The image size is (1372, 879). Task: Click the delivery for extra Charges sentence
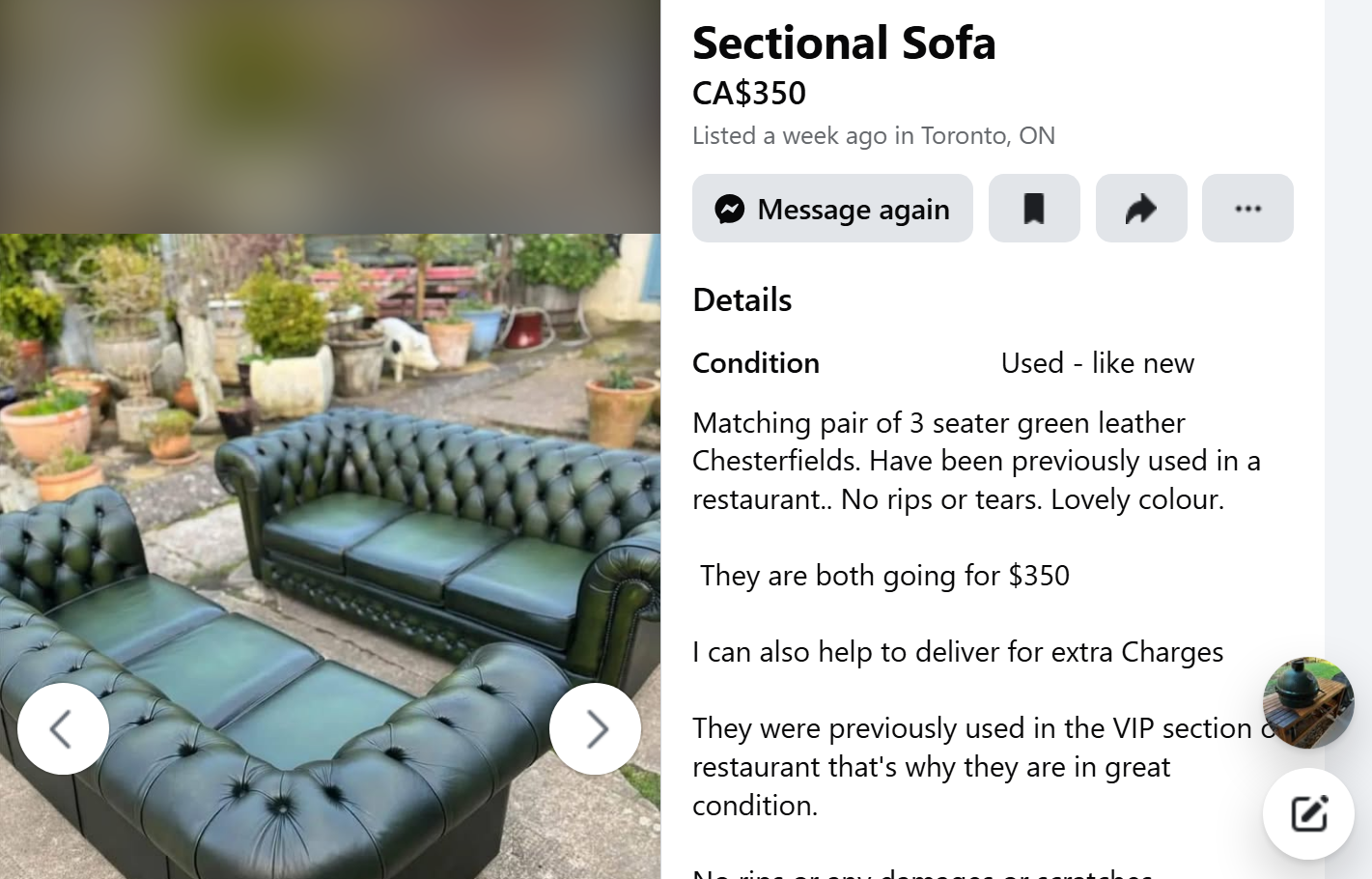pyautogui.click(x=957, y=652)
